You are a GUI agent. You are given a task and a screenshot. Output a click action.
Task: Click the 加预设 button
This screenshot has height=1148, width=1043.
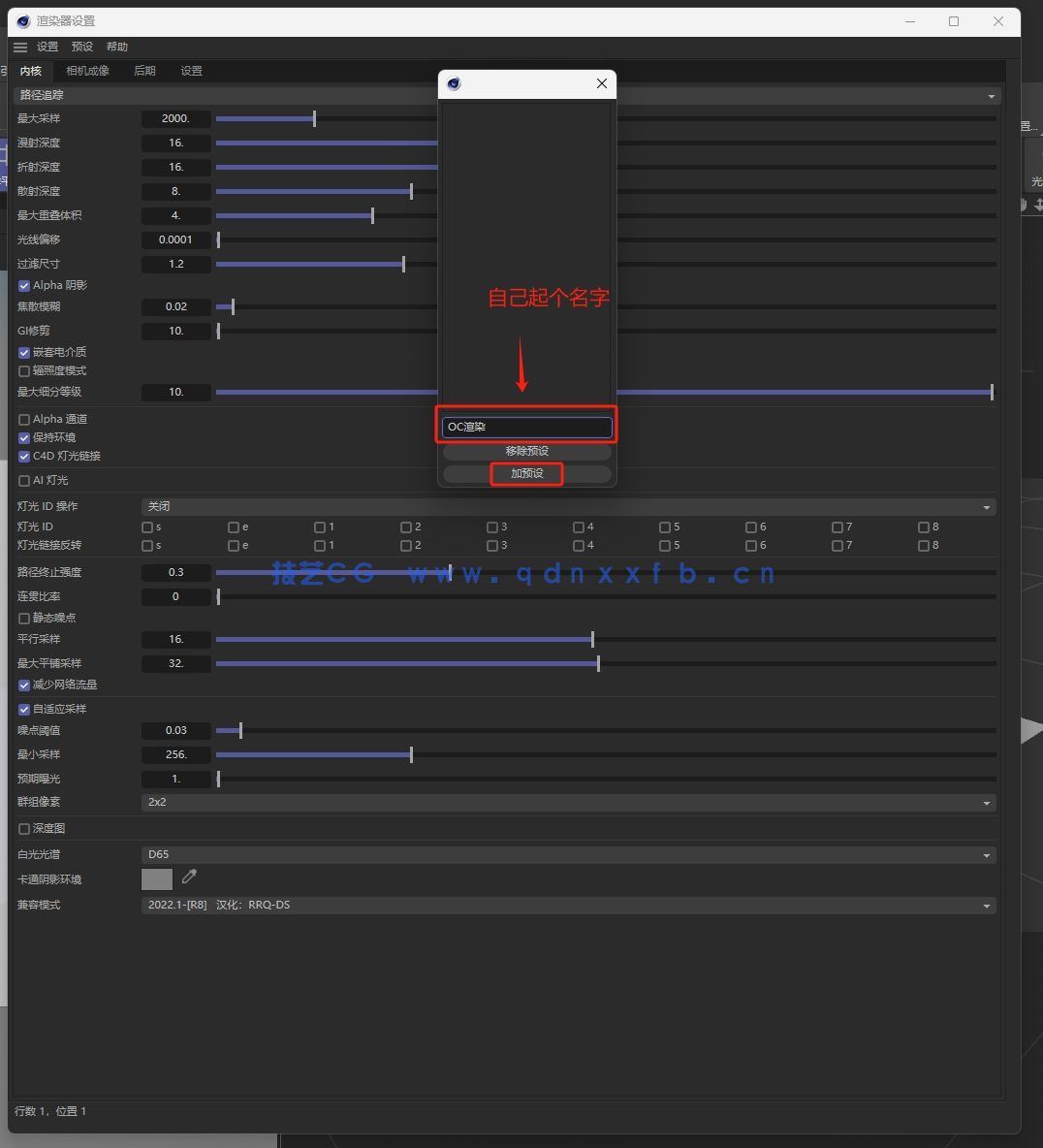coord(526,473)
